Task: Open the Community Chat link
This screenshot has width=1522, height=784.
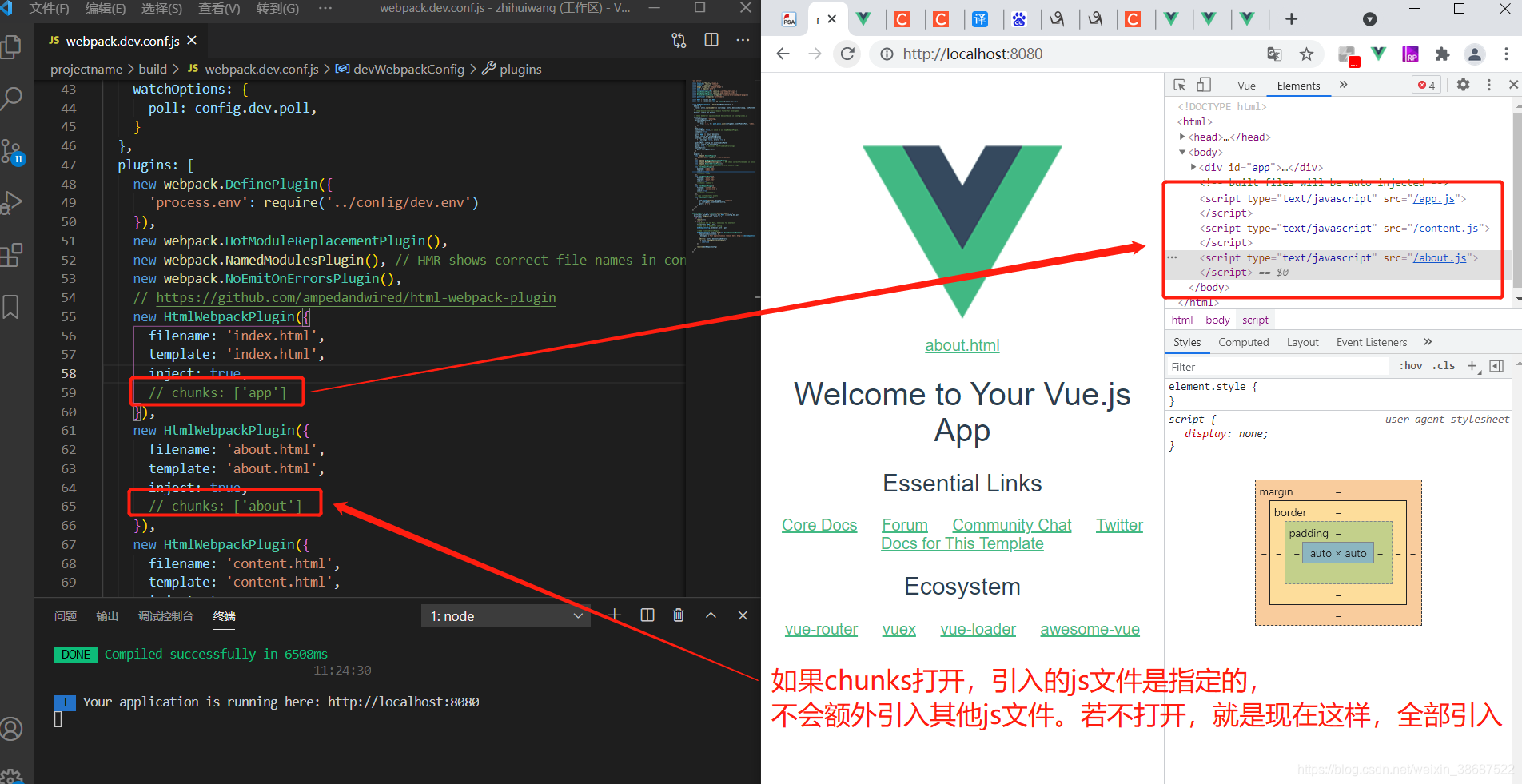Action: pyautogui.click(x=1011, y=525)
